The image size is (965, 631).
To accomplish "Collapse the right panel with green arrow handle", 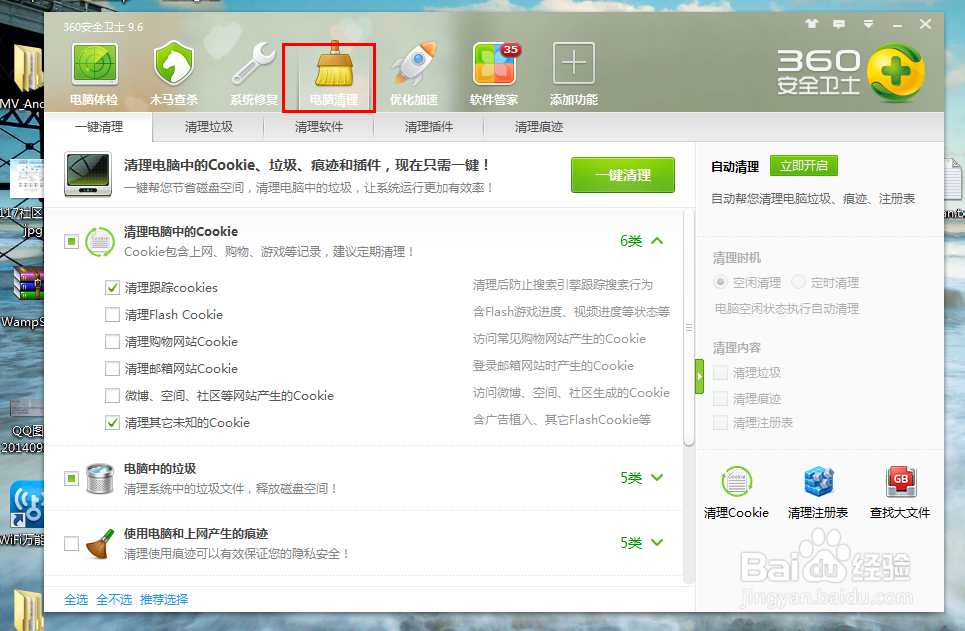I will 700,377.
